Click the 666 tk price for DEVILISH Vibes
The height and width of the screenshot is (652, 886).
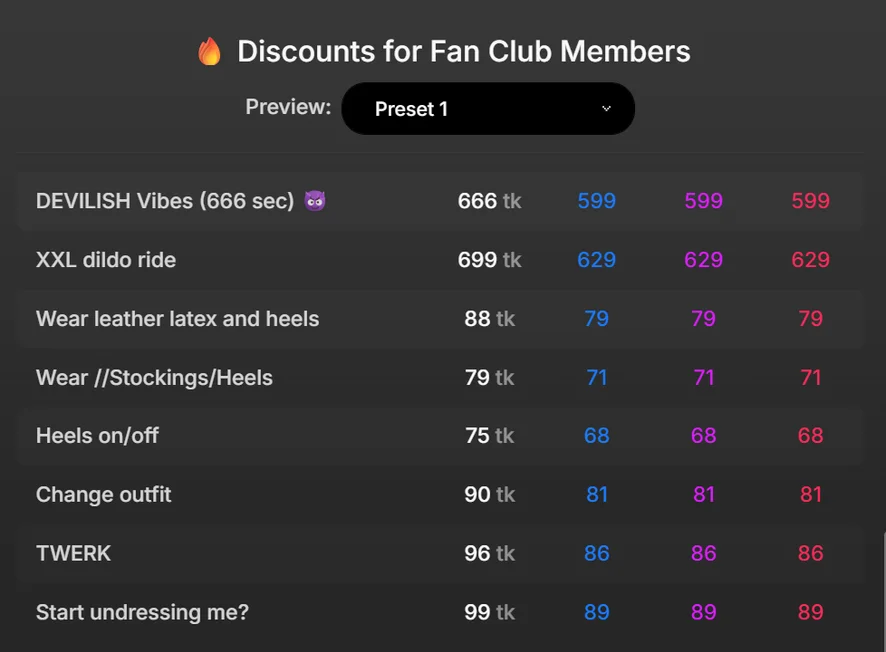[x=489, y=201]
